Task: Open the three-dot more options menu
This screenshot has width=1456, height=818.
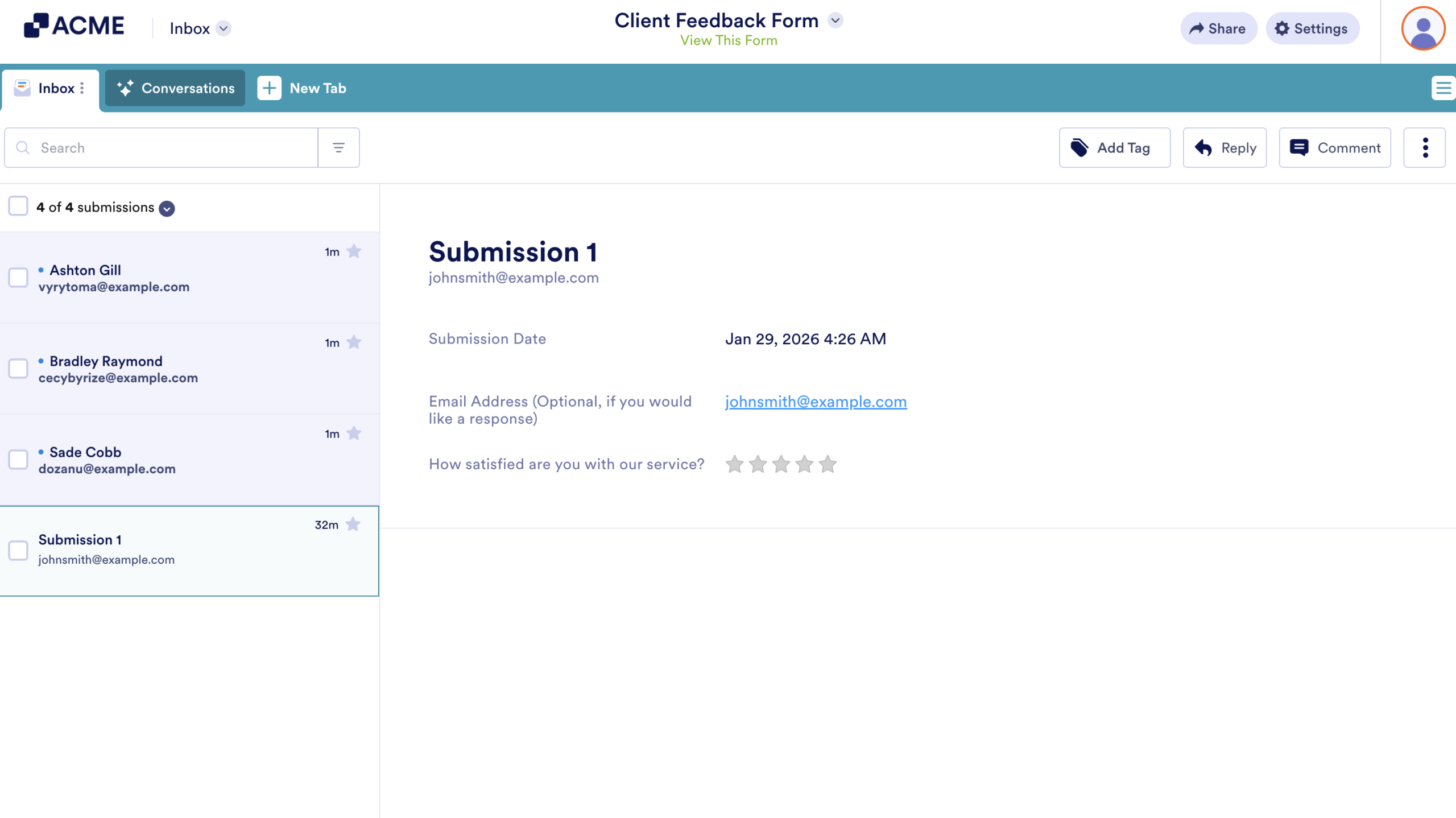Action: pyautogui.click(x=1425, y=147)
